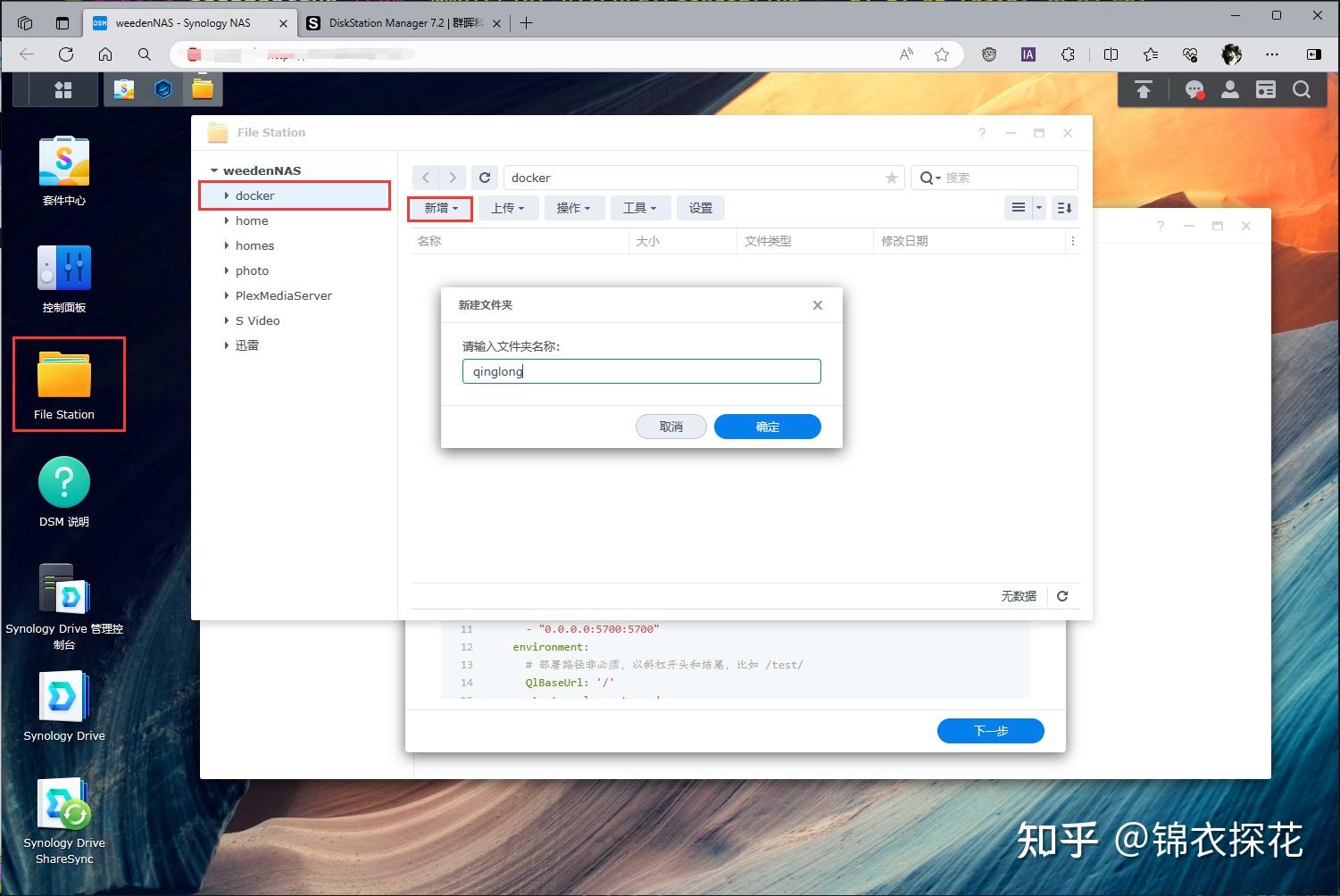This screenshot has width=1340, height=896.
Task: Open a new browser tab
Action: [x=526, y=23]
